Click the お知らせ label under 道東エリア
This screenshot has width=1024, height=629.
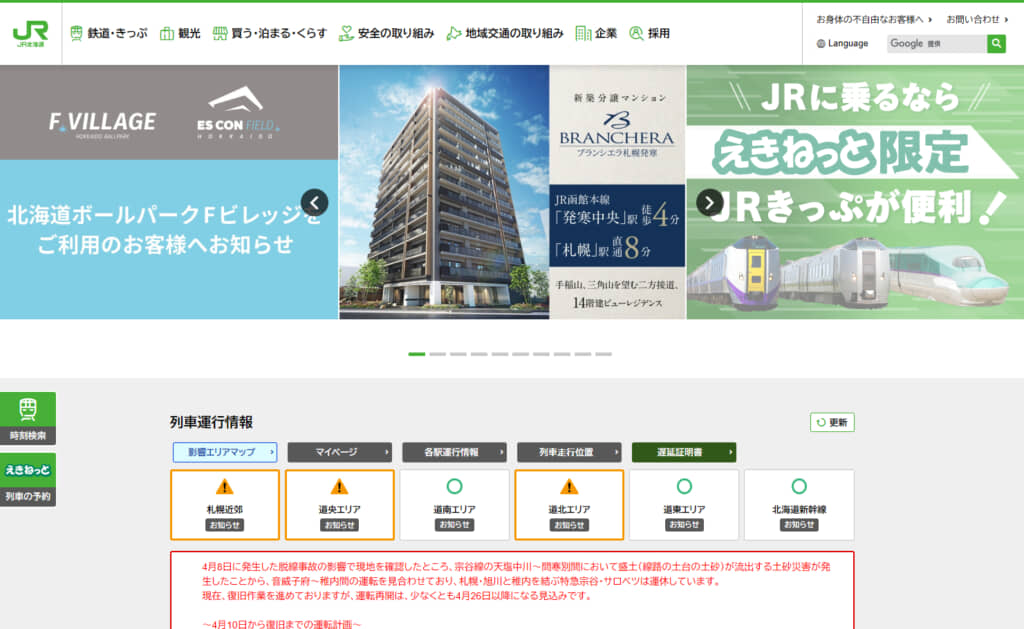(684, 525)
